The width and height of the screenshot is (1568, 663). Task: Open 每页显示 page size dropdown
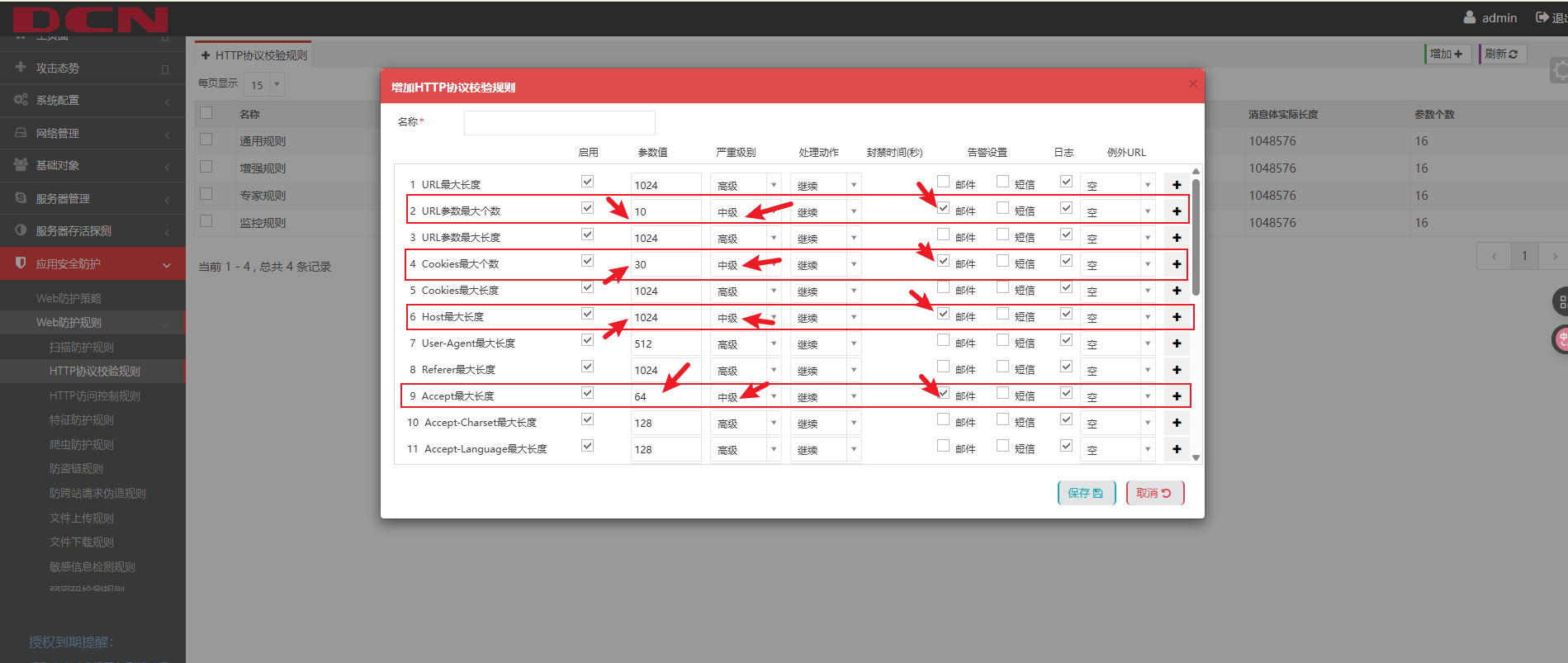tap(264, 84)
